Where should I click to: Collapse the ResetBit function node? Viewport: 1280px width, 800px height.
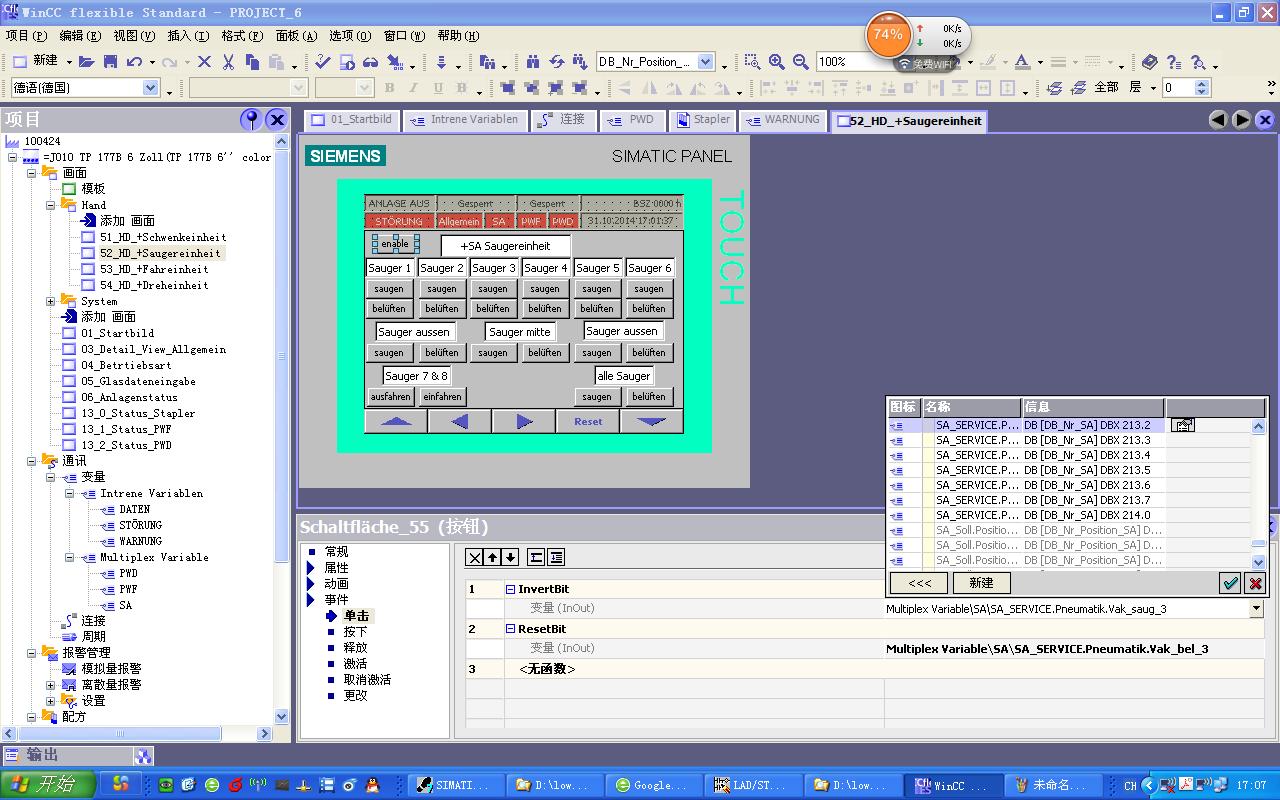pos(510,629)
